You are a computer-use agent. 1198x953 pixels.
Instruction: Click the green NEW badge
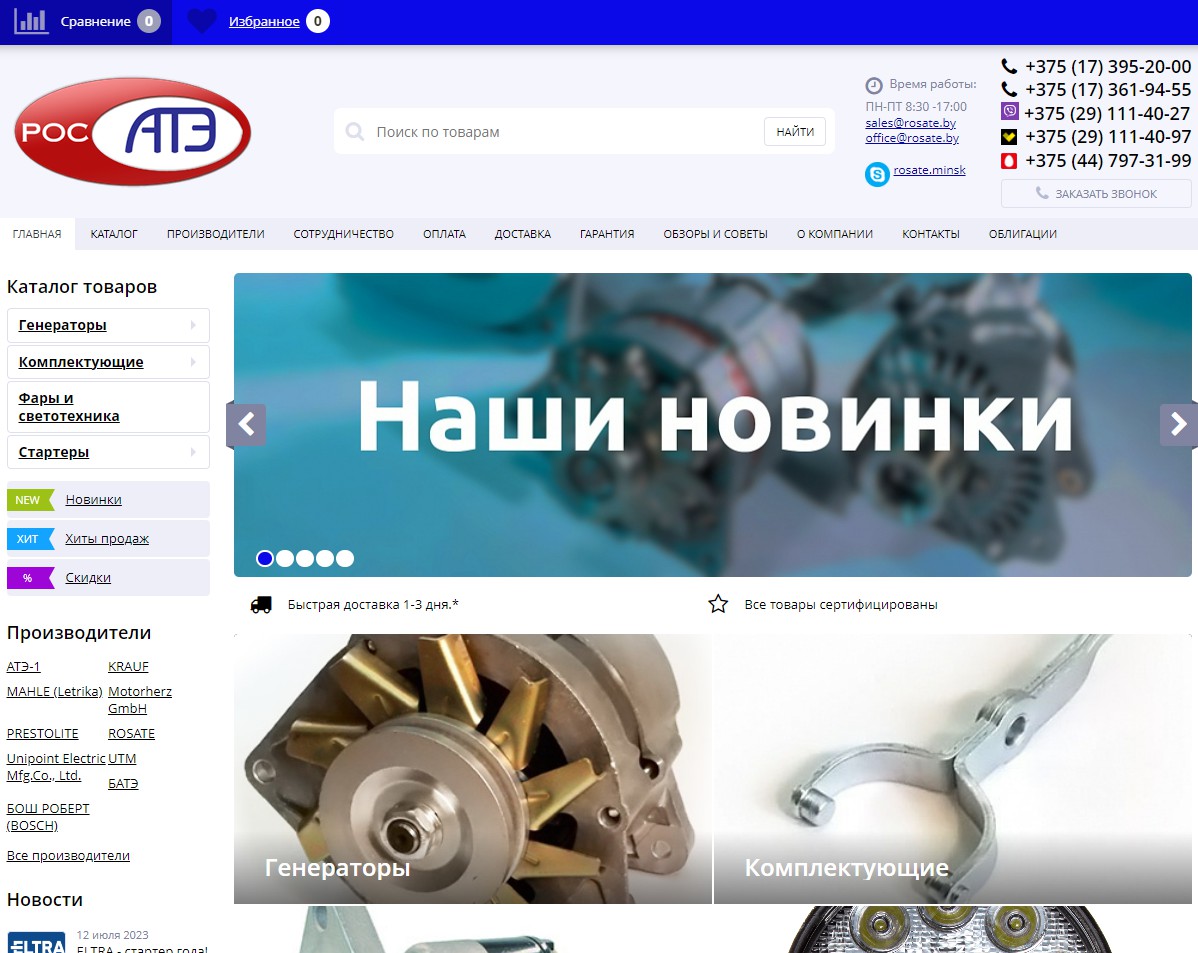(x=31, y=500)
